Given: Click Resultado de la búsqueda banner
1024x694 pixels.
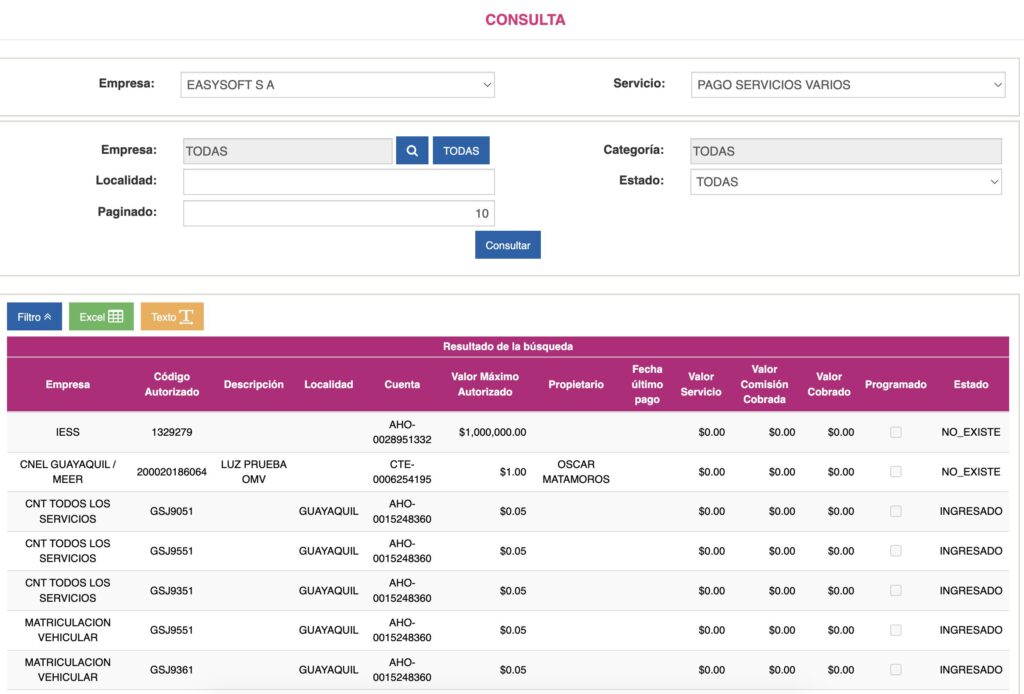Looking at the screenshot, I should [507, 347].
